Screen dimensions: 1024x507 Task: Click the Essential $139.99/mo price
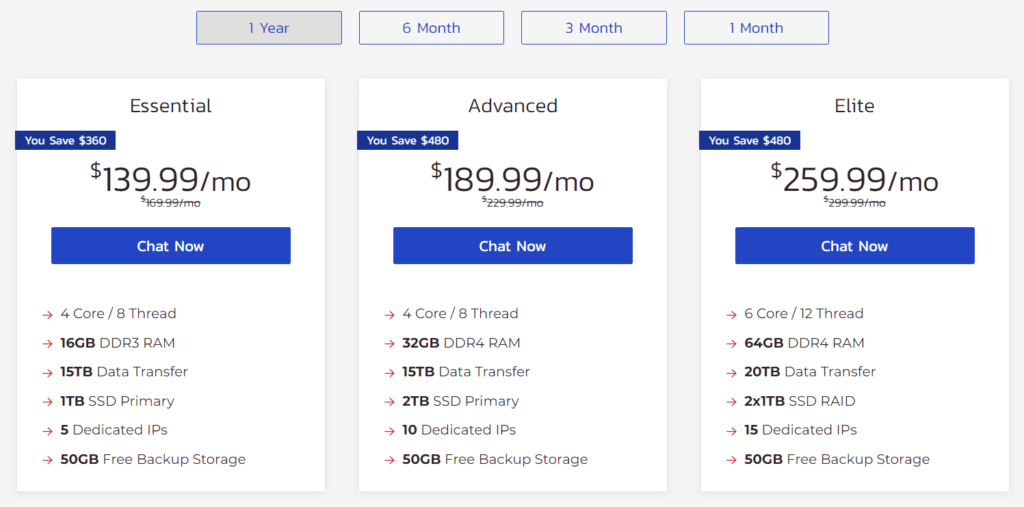170,178
